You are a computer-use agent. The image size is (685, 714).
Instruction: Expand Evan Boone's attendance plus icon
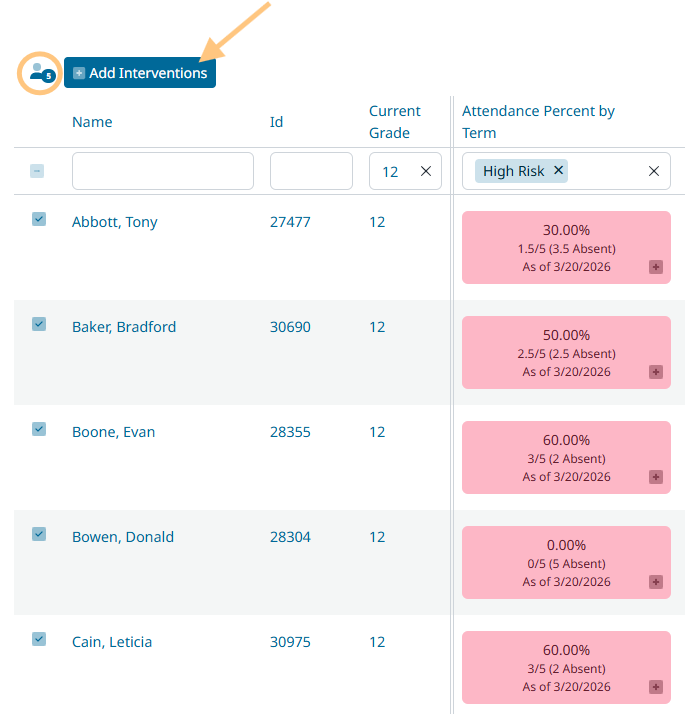point(656,477)
